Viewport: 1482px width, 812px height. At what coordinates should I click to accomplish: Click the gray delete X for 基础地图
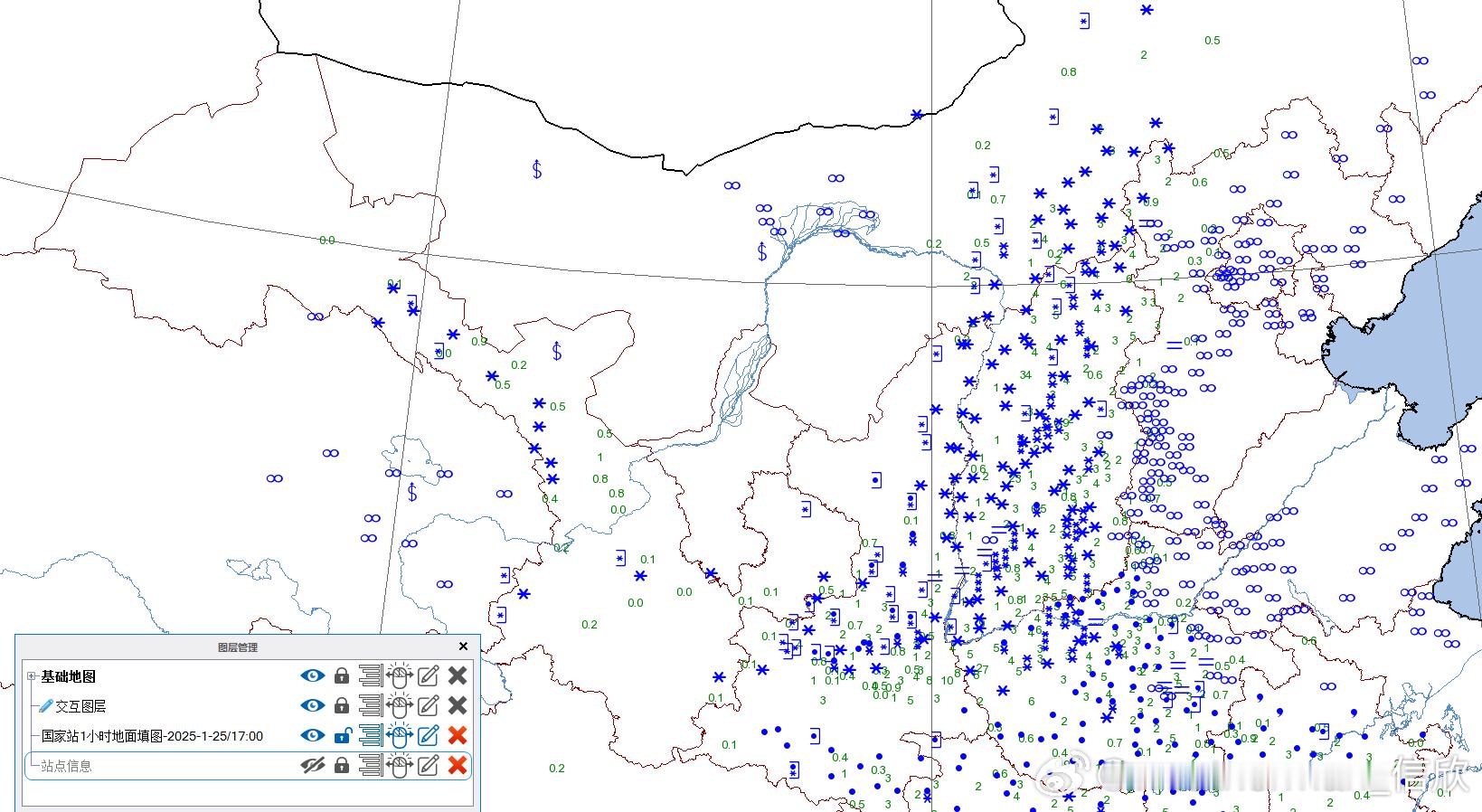pyautogui.click(x=458, y=675)
